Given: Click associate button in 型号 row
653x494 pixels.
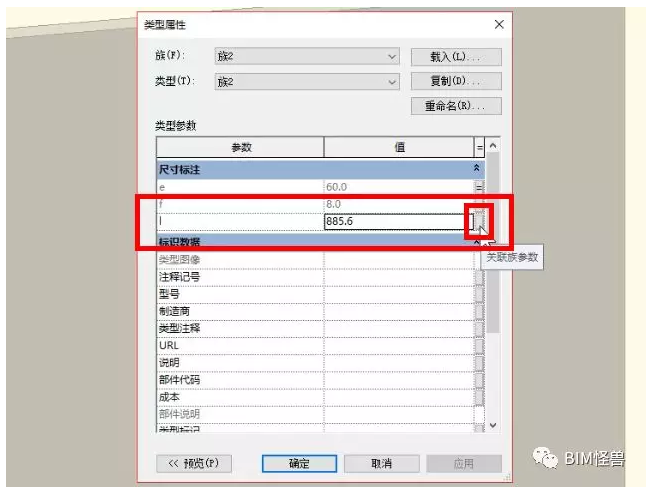Looking at the screenshot, I should click(x=479, y=294).
